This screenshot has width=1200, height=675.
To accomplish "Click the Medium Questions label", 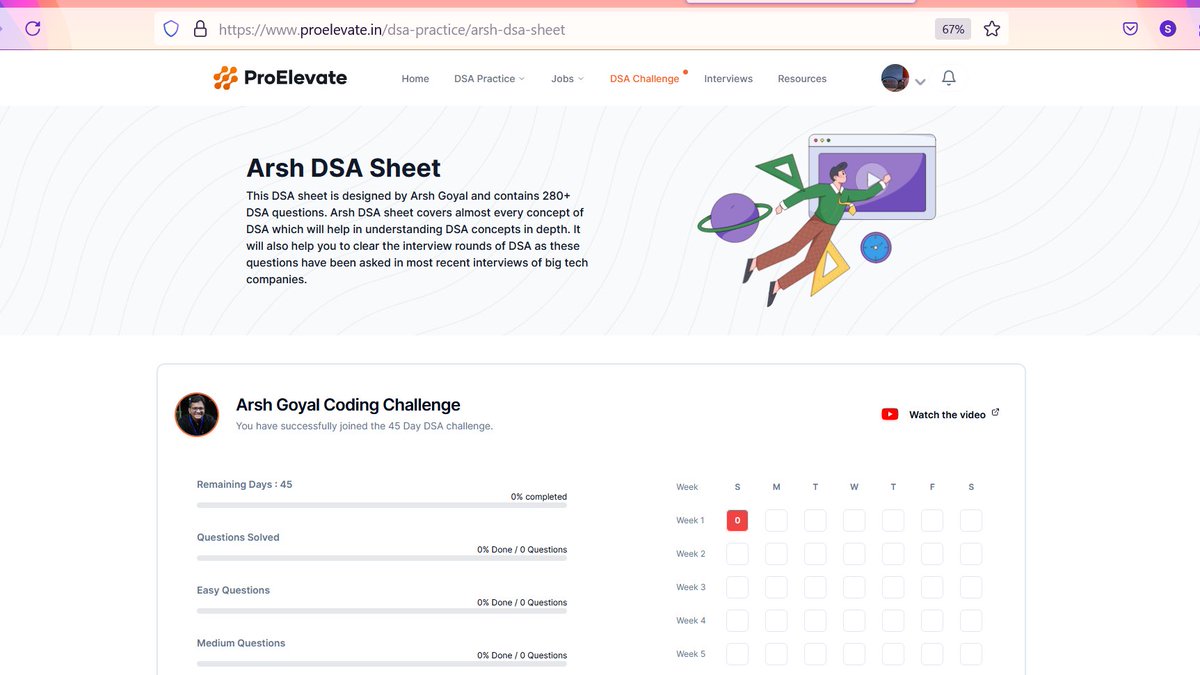I will point(241,643).
